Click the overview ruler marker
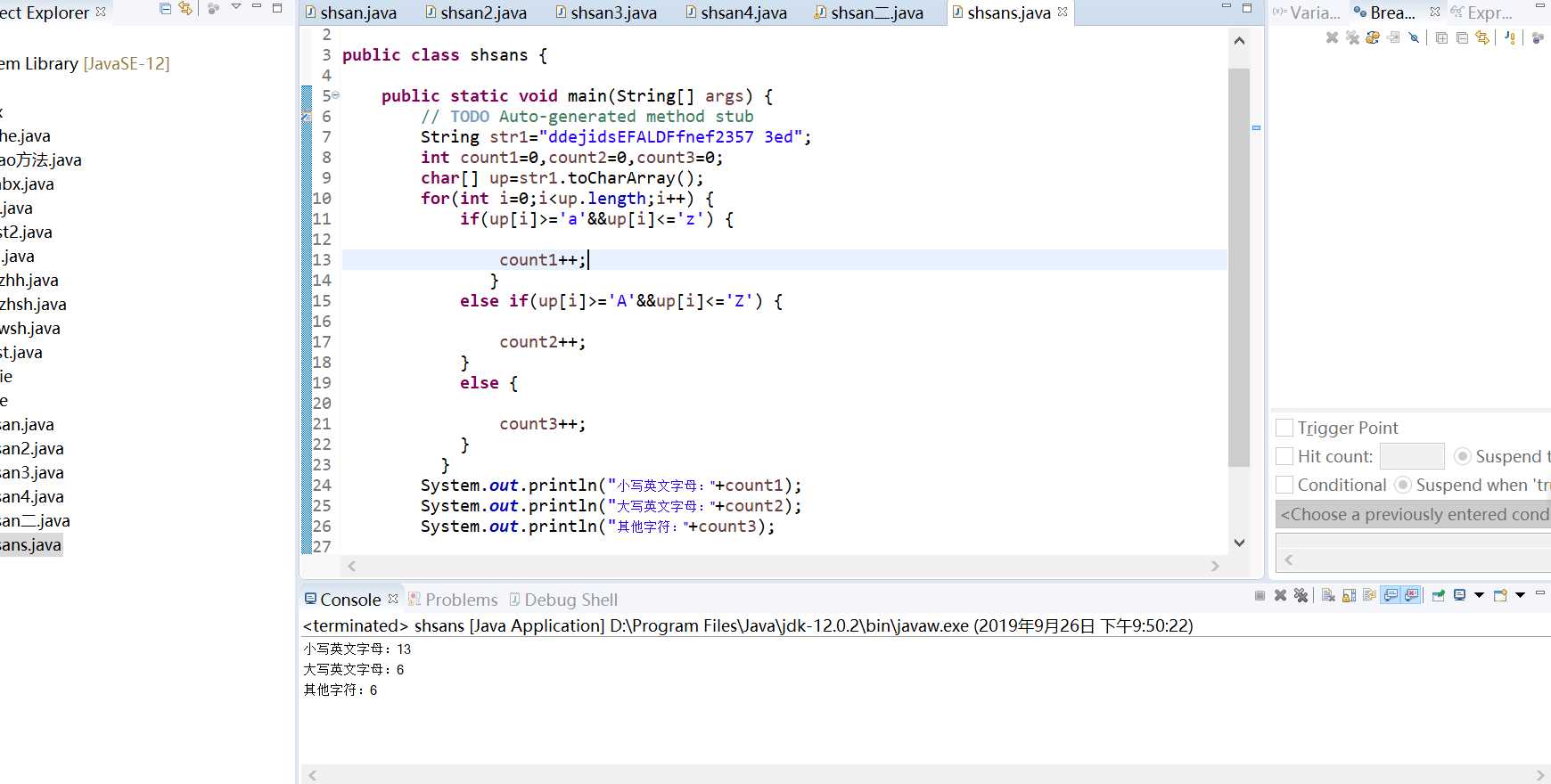The width and height of the screenshot is (1551, 784). click(x=1256, y=128)
